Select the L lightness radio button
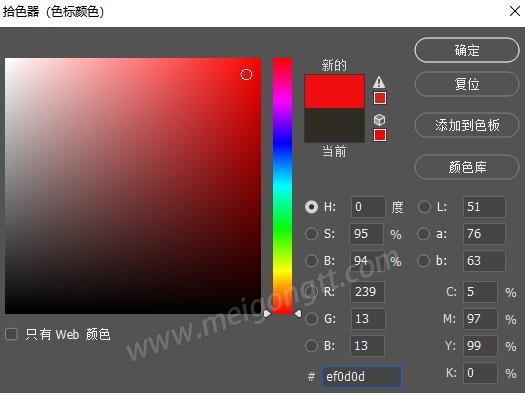525x393 pixels. tap(424, 207)
